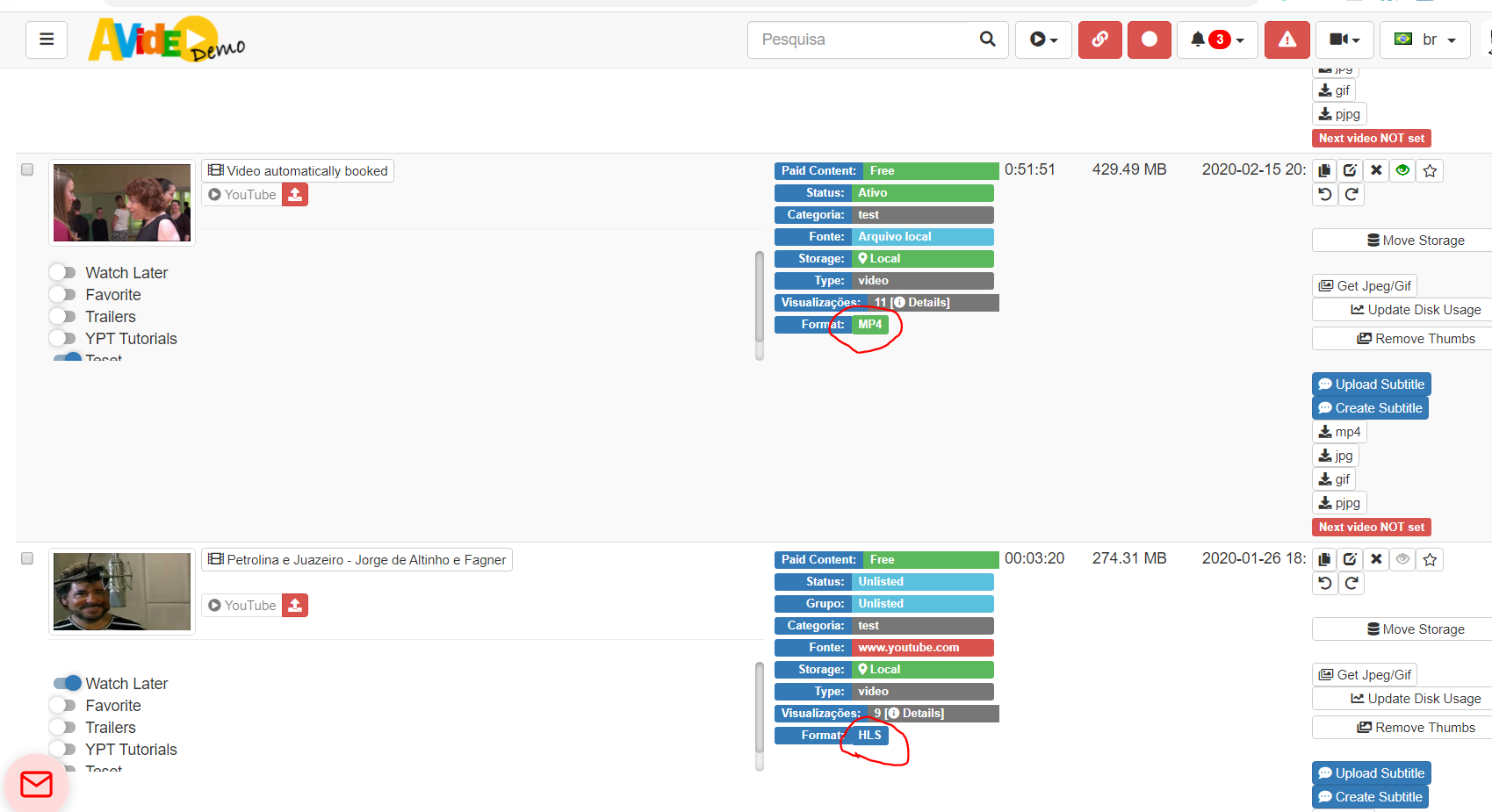Toggle Trailers for Video automatically booked
Viewport: 1492px width, 812px height.
63,316
